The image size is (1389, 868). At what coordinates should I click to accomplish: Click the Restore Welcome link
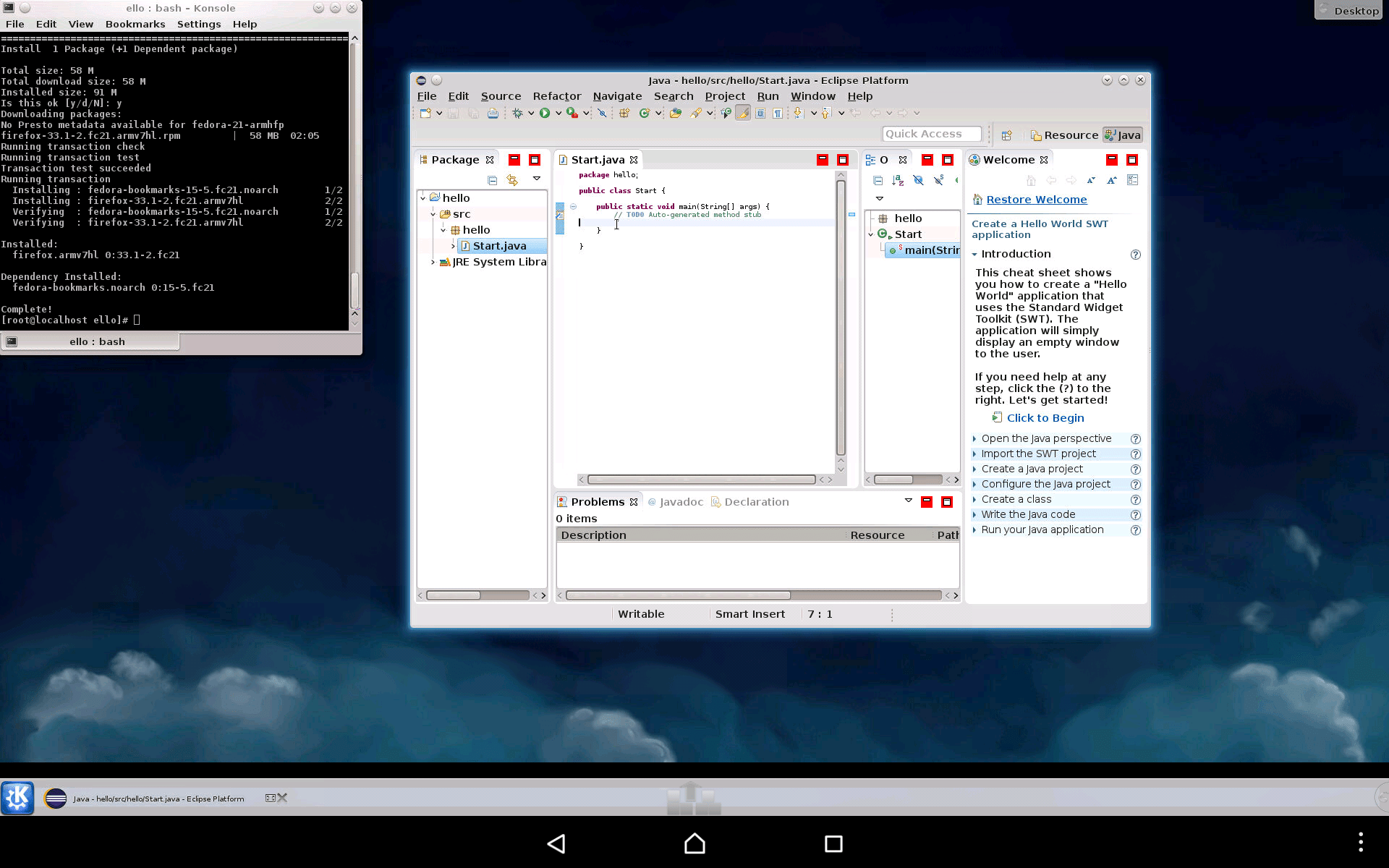click(1036, 200)
